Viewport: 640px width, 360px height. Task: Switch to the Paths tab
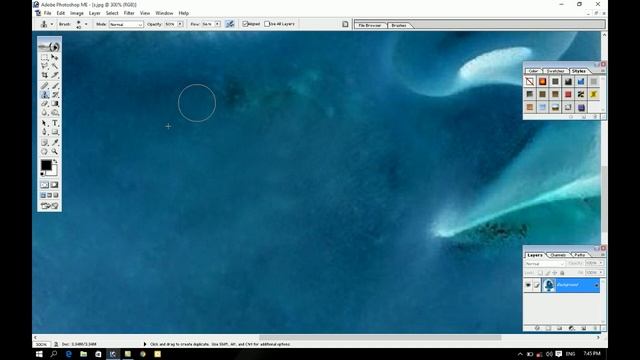[x=580, y=255]
